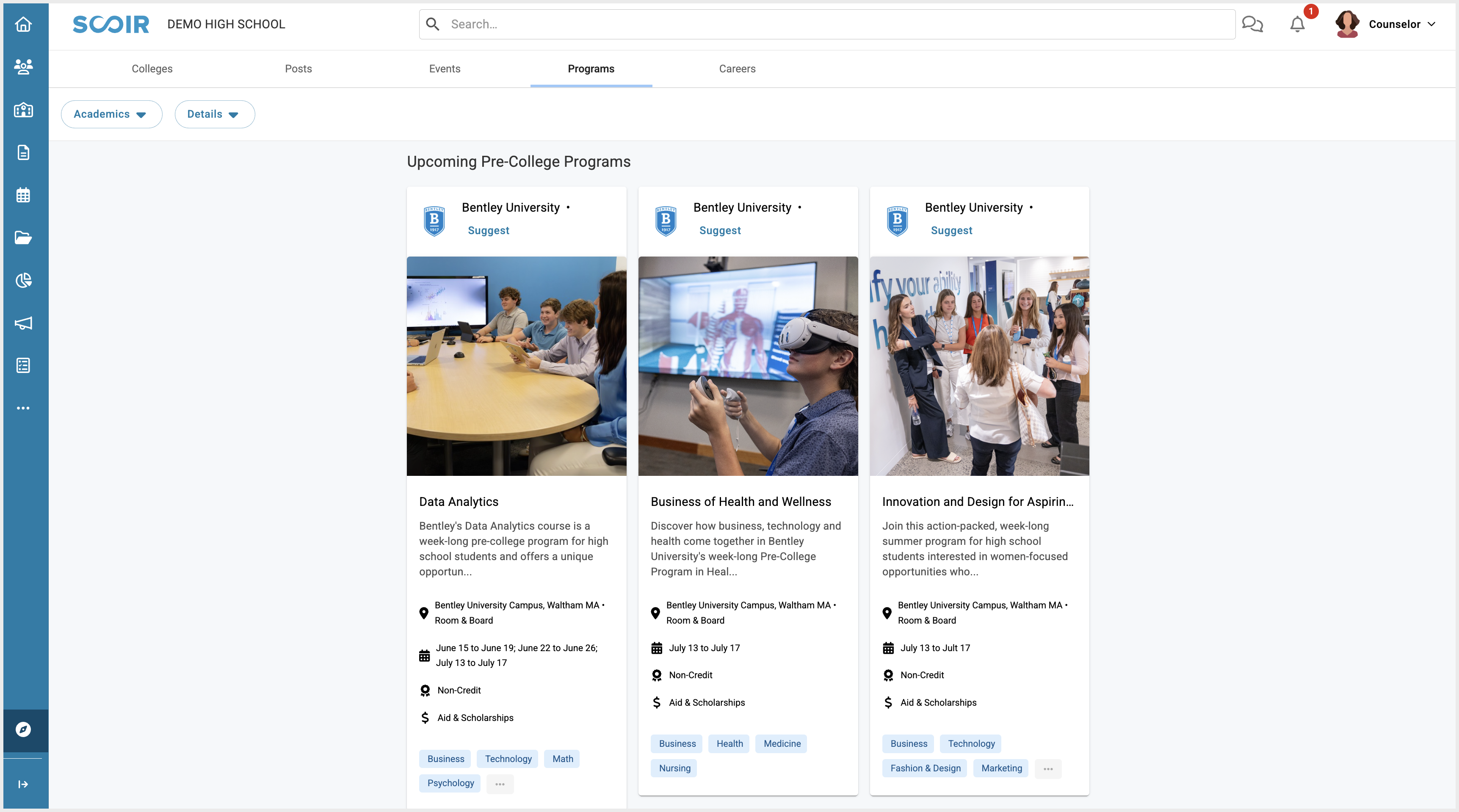This screenshot has width=1459, height=812.
Task: Open the messages chat icon
Action: click(1252, 25)
